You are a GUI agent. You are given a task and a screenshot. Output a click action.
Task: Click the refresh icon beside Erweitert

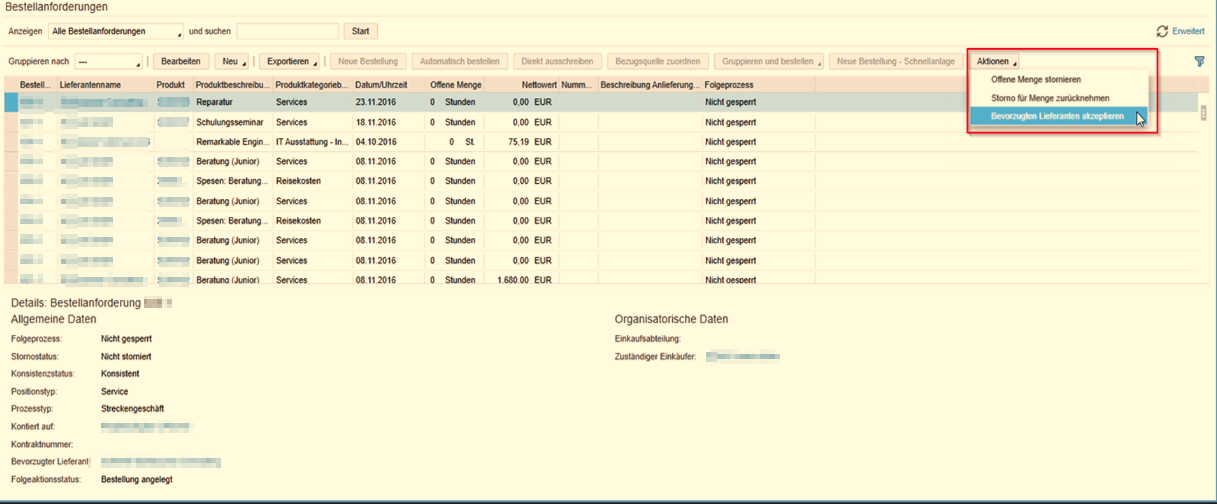[1162, 31]
